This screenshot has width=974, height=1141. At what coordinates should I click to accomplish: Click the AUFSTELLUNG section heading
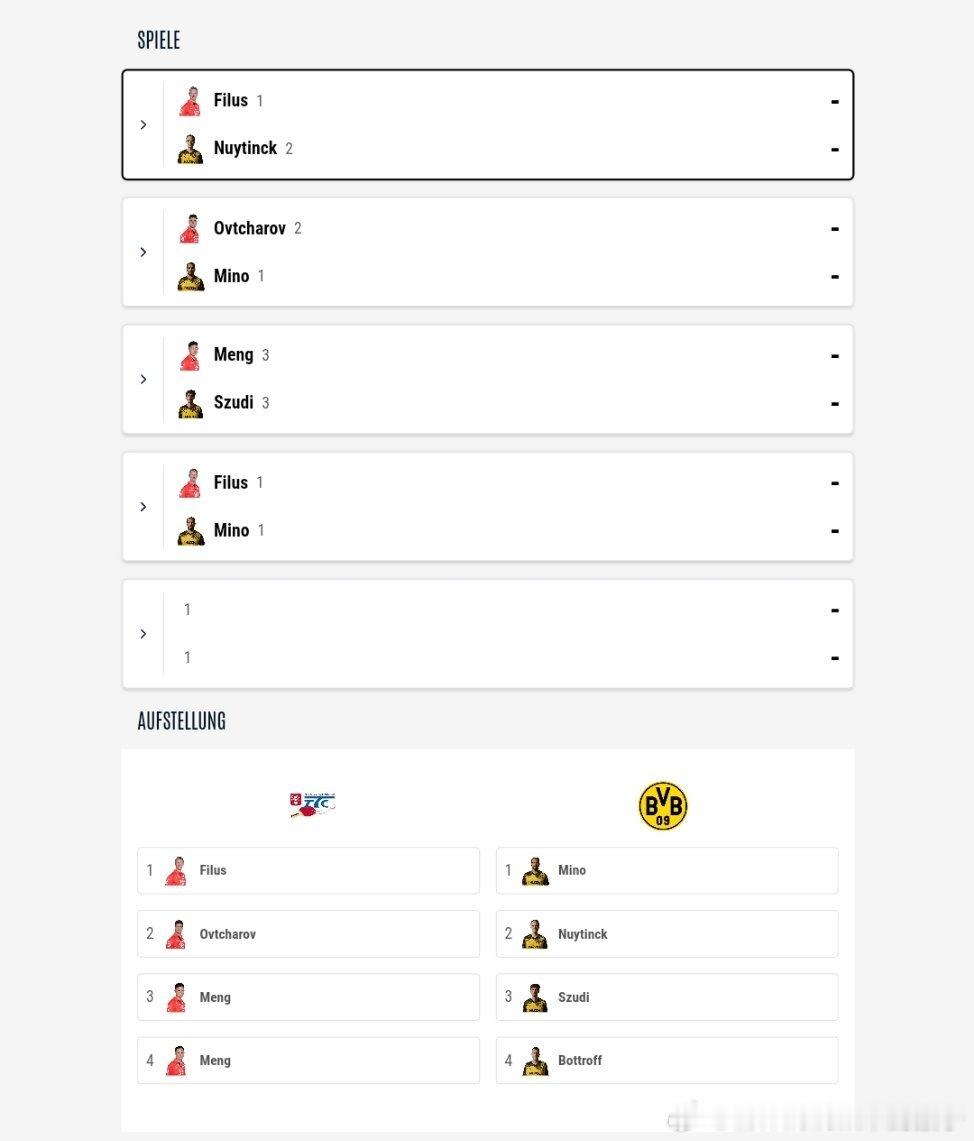click(x=181, y=721)
